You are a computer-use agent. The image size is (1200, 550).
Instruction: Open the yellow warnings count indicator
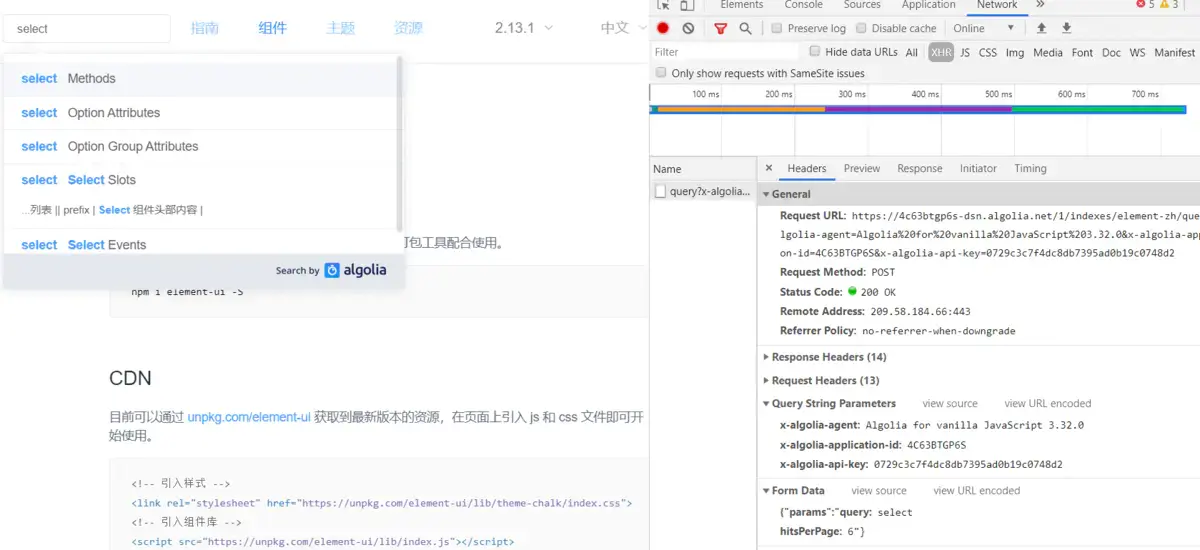pyautogui.click(x=1169, y=5)
